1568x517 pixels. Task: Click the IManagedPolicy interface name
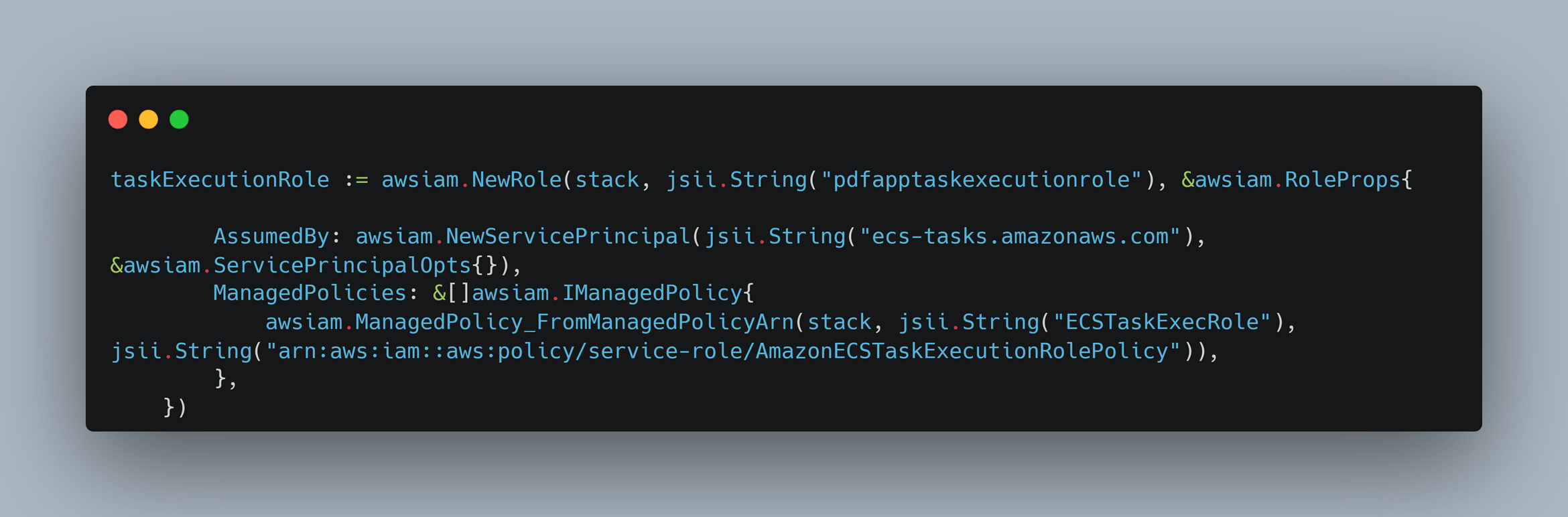pos(652,293)
